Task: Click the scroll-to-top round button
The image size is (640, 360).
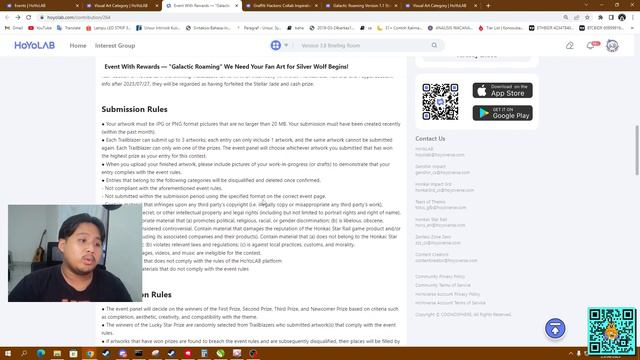Action: pos(555,328)
